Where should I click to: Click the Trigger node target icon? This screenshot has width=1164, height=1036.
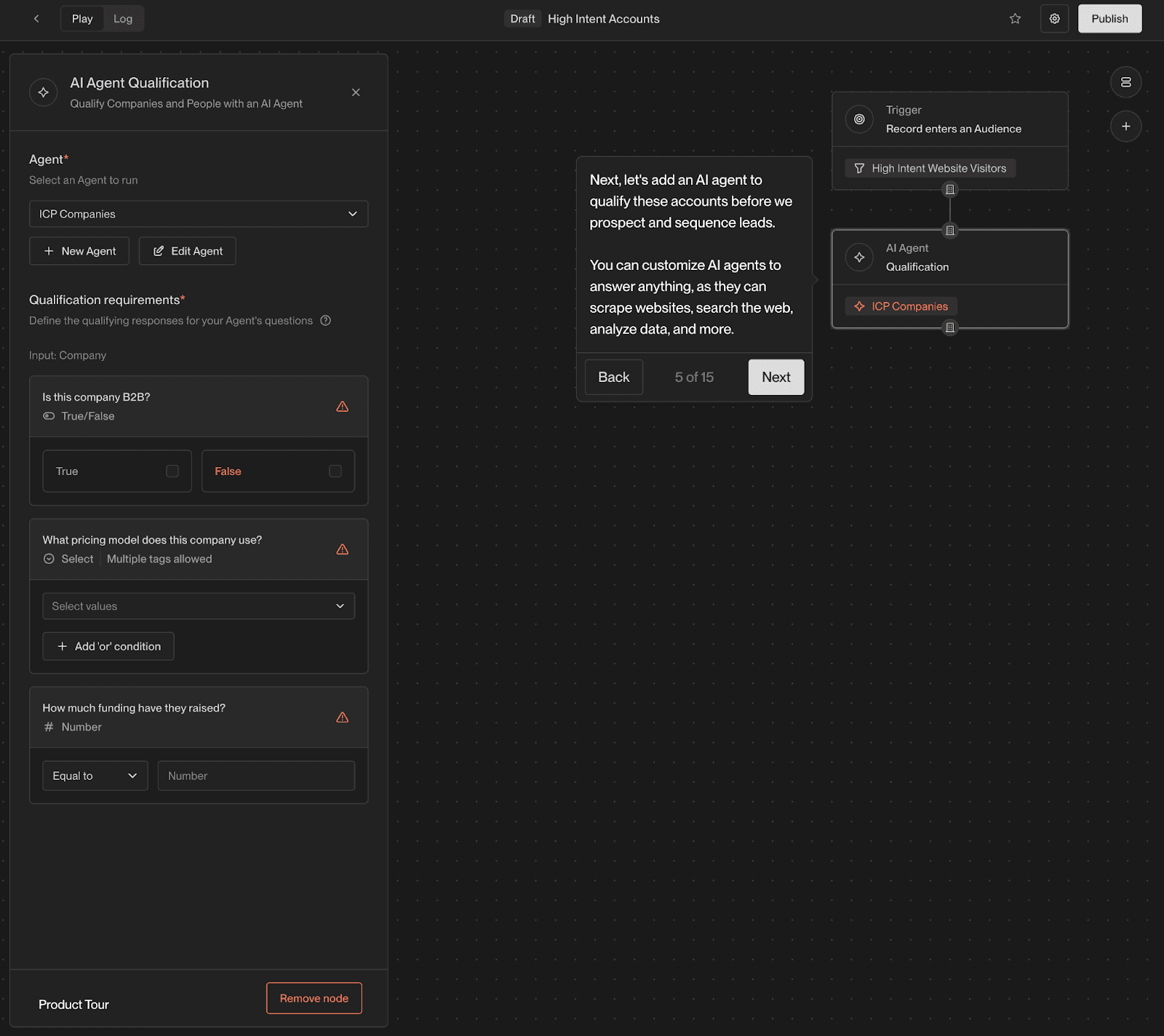859,119
